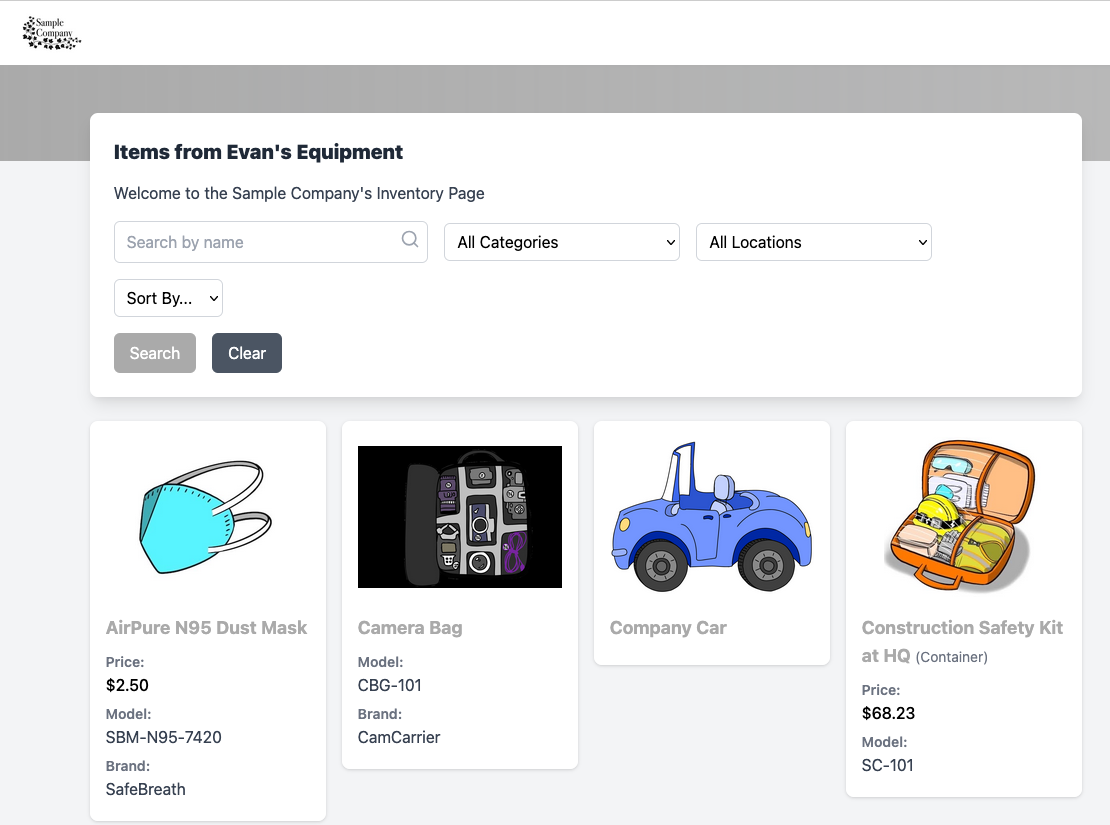Select the $2.50 price text
1110x825 pixels.
pyautogui.click(x=127, y=685)
